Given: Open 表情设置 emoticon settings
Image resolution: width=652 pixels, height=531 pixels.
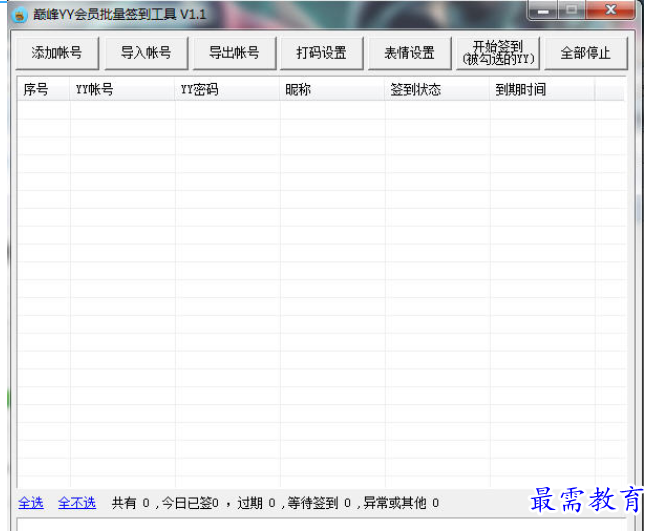Looking at the screenshot, I should [410, 53].
